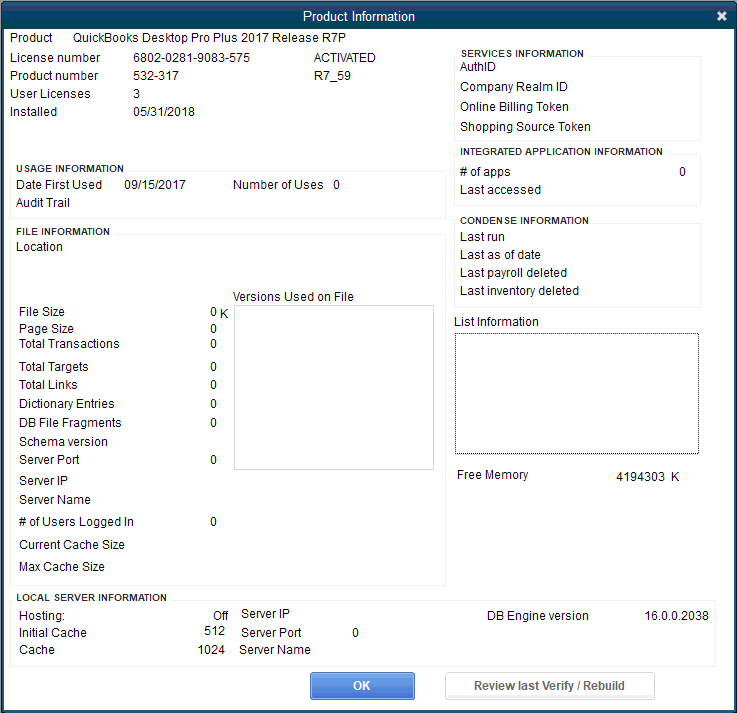Click the QuickBooks Desktop Pro Plus 2017 product name
Viewport: 737px width, 713px height.
(x=209, y=38)
